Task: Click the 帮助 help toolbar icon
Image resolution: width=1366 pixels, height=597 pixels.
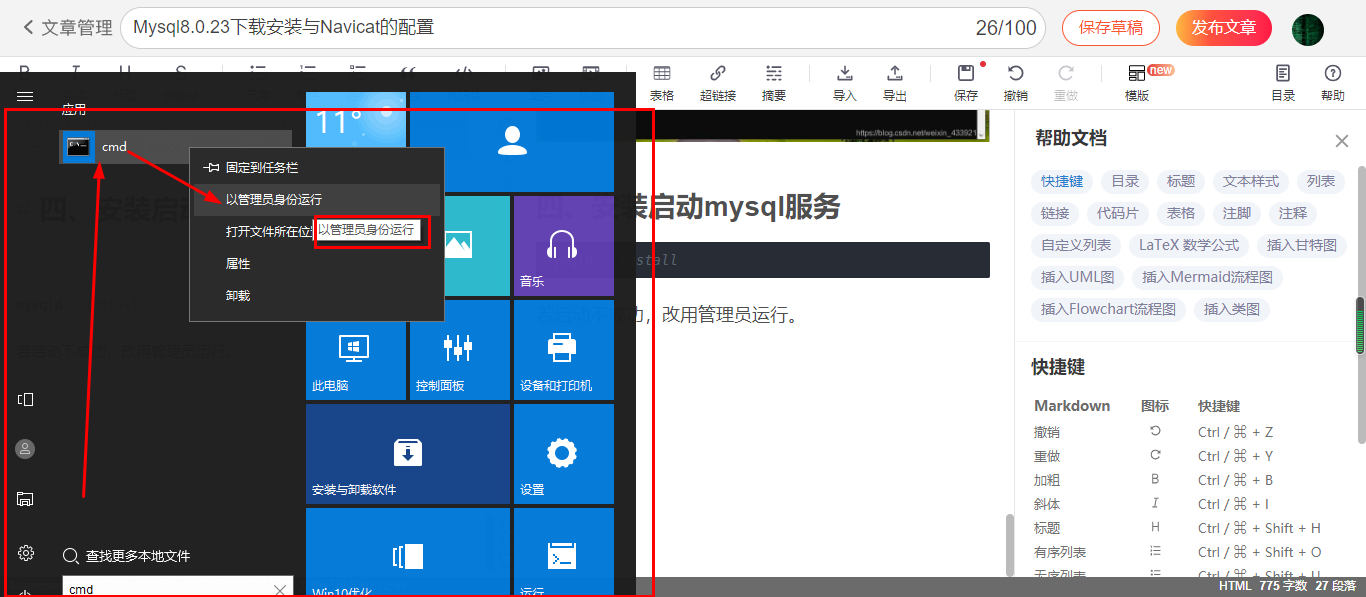Action: [x=1333, y=83]
